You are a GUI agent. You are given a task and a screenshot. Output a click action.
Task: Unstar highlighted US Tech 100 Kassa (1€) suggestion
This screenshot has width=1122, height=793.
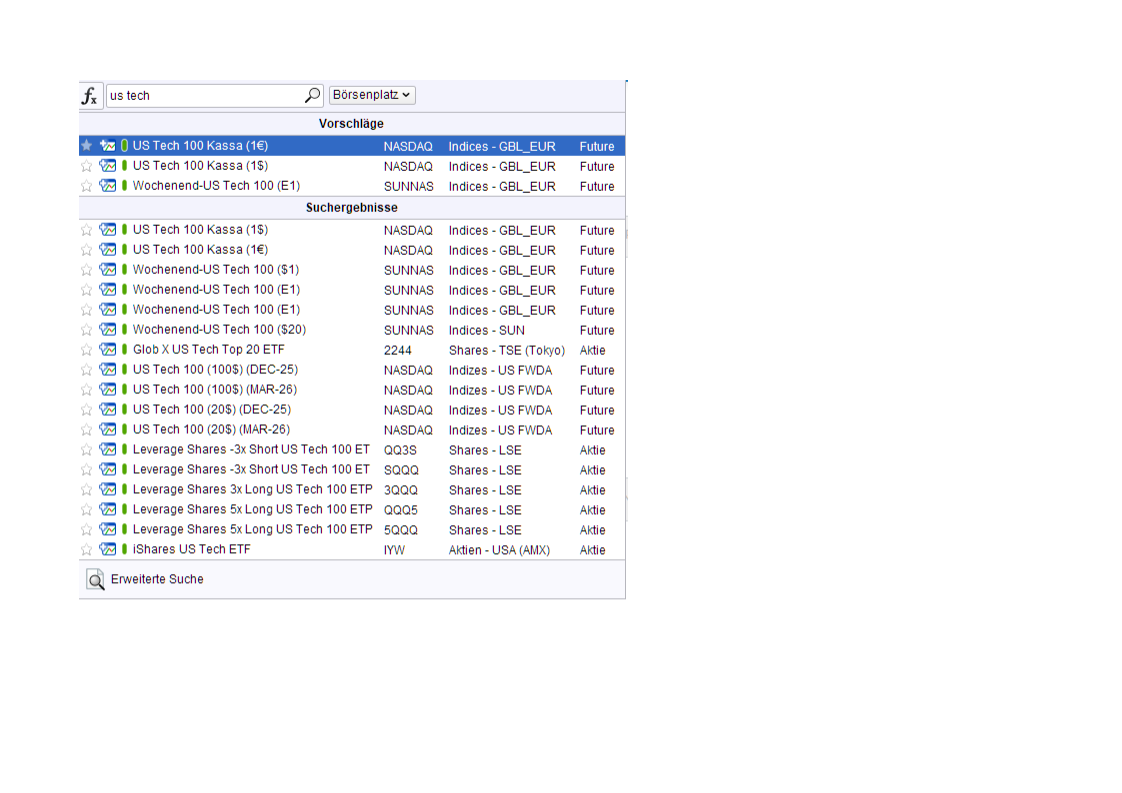tap(87, 146)
